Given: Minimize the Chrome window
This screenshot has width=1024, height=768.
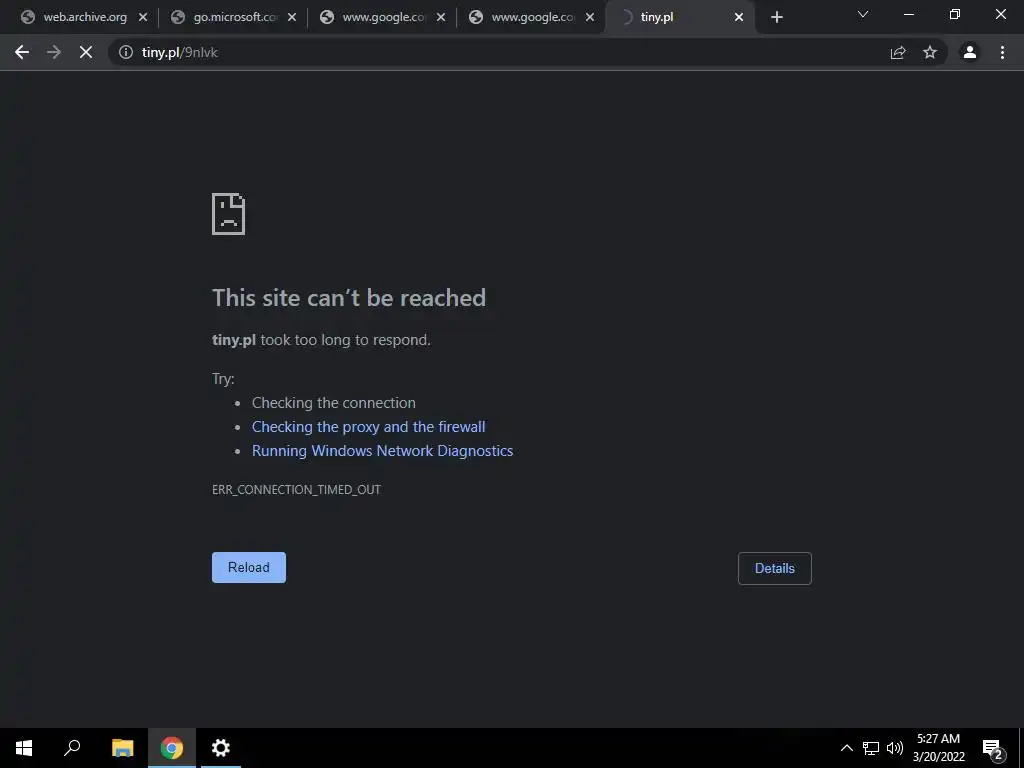Looking at the screenshot, I should pyautogui.click(x=908, y=14).
